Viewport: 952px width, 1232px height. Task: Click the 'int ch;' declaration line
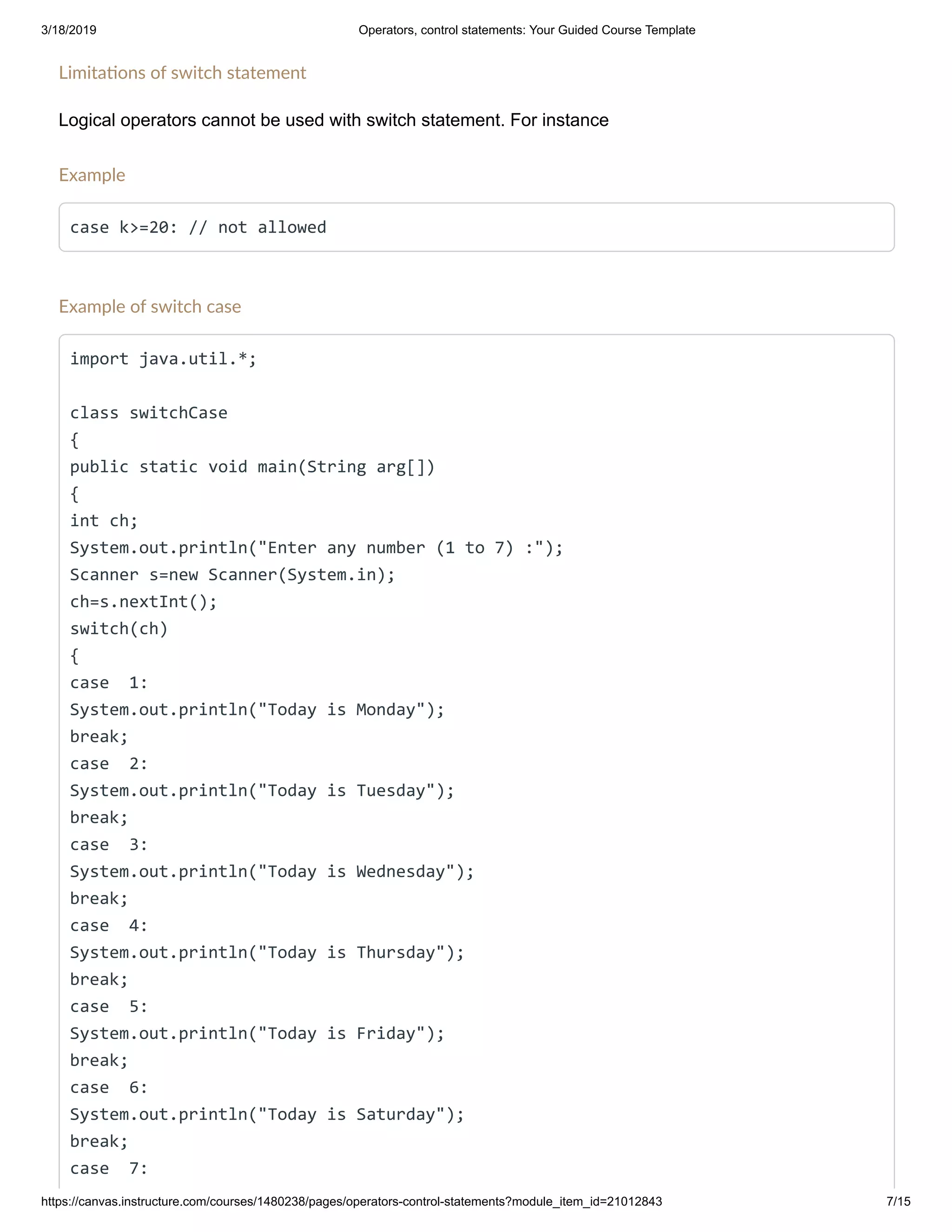[x=104, y=521]
